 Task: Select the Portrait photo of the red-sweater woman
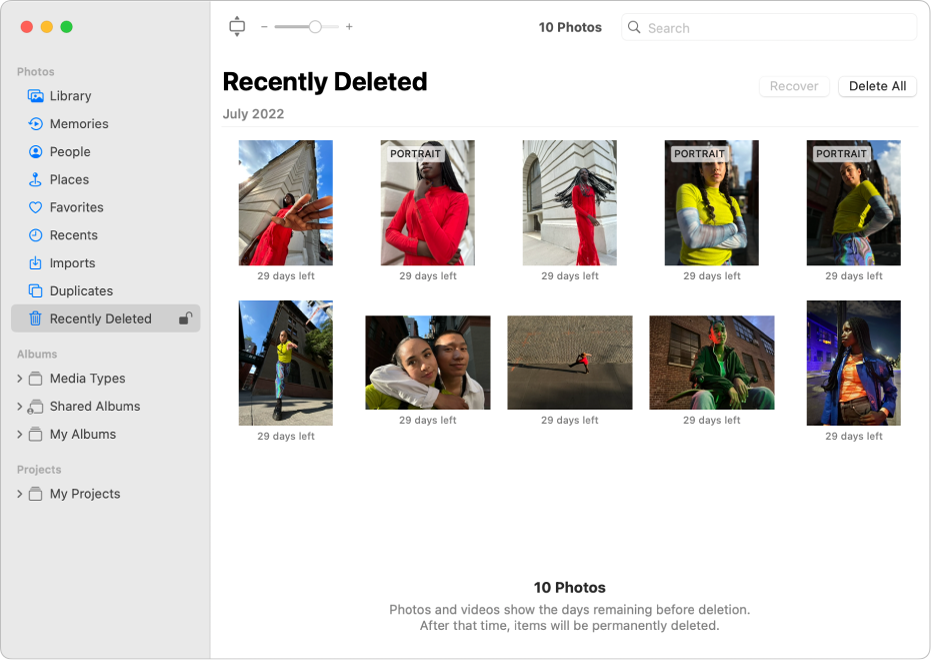(427, 203)
